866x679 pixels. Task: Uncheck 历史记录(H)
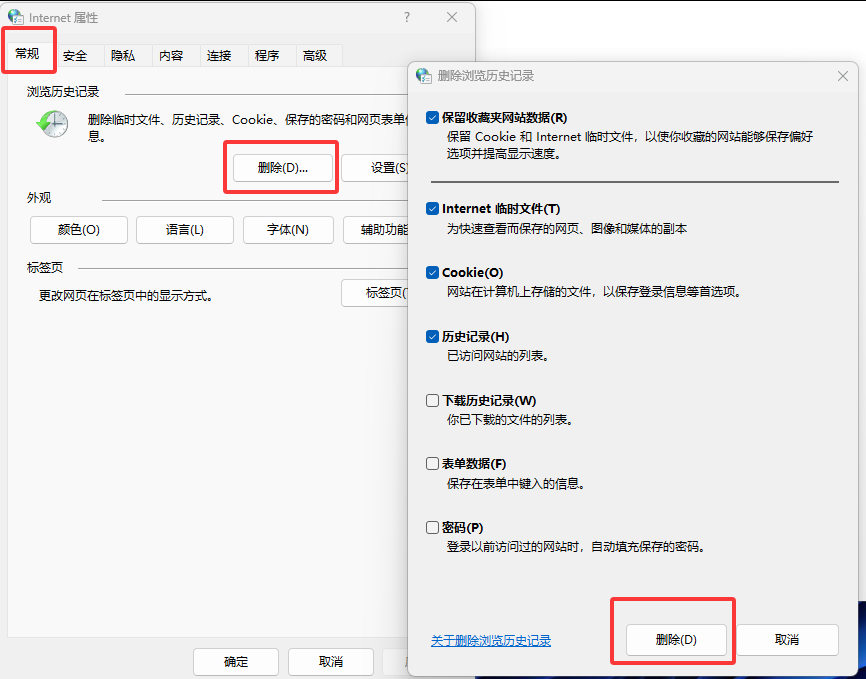pos(432,336)
